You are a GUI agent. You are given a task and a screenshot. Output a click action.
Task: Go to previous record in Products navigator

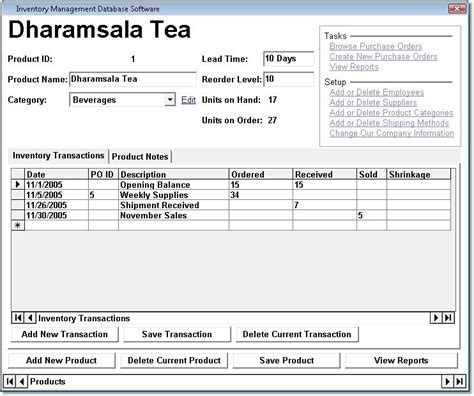pyautogui.click(x=22, y=381)
